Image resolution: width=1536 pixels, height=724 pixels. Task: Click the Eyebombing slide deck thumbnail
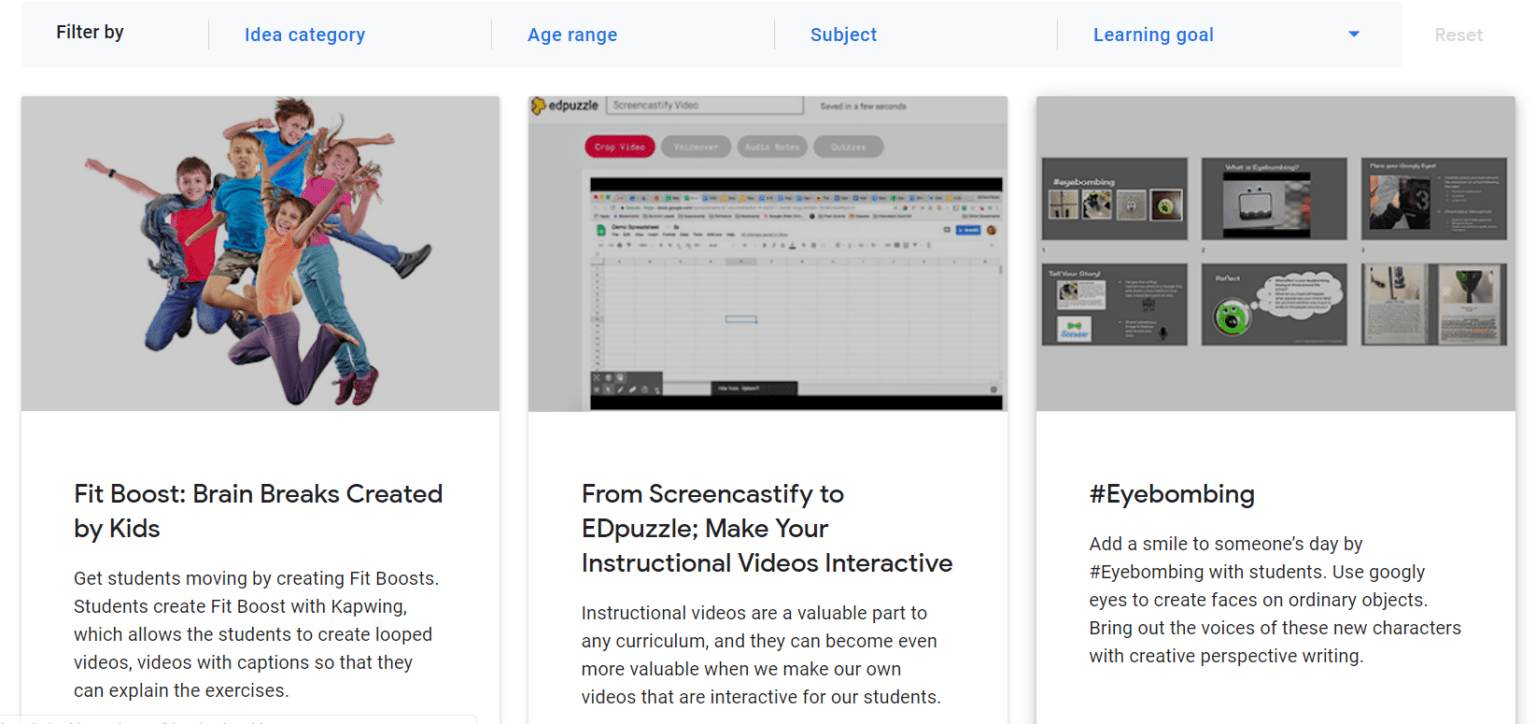tap(1275, 252)
